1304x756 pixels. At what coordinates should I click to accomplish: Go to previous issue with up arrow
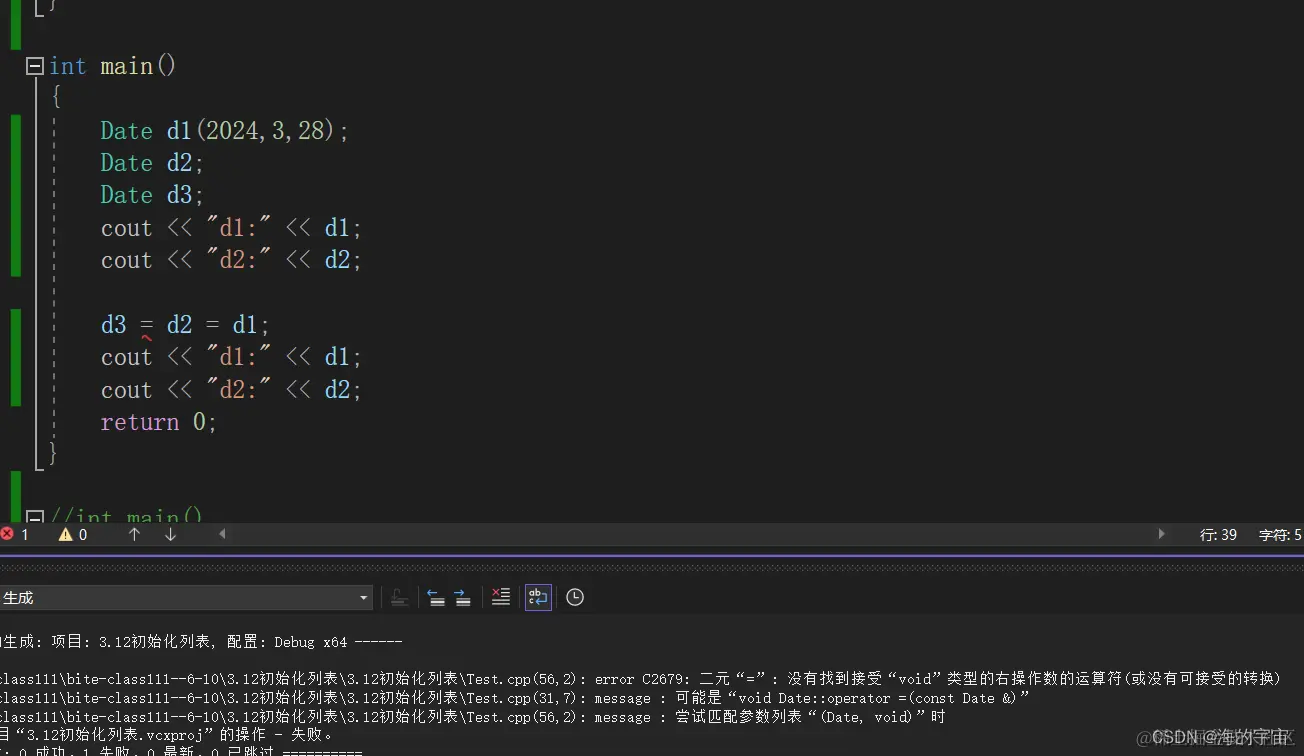tap(134, 535)
